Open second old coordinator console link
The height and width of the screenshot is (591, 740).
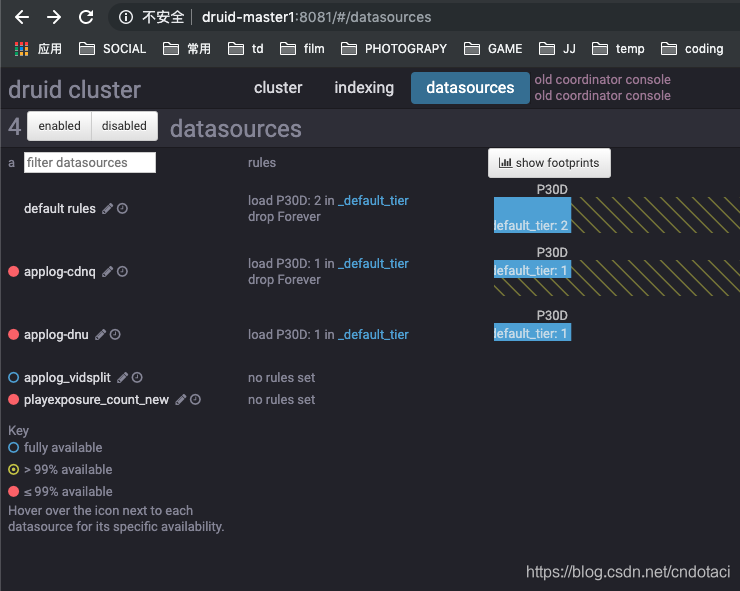pyautogui.click(x=602, y=95)
